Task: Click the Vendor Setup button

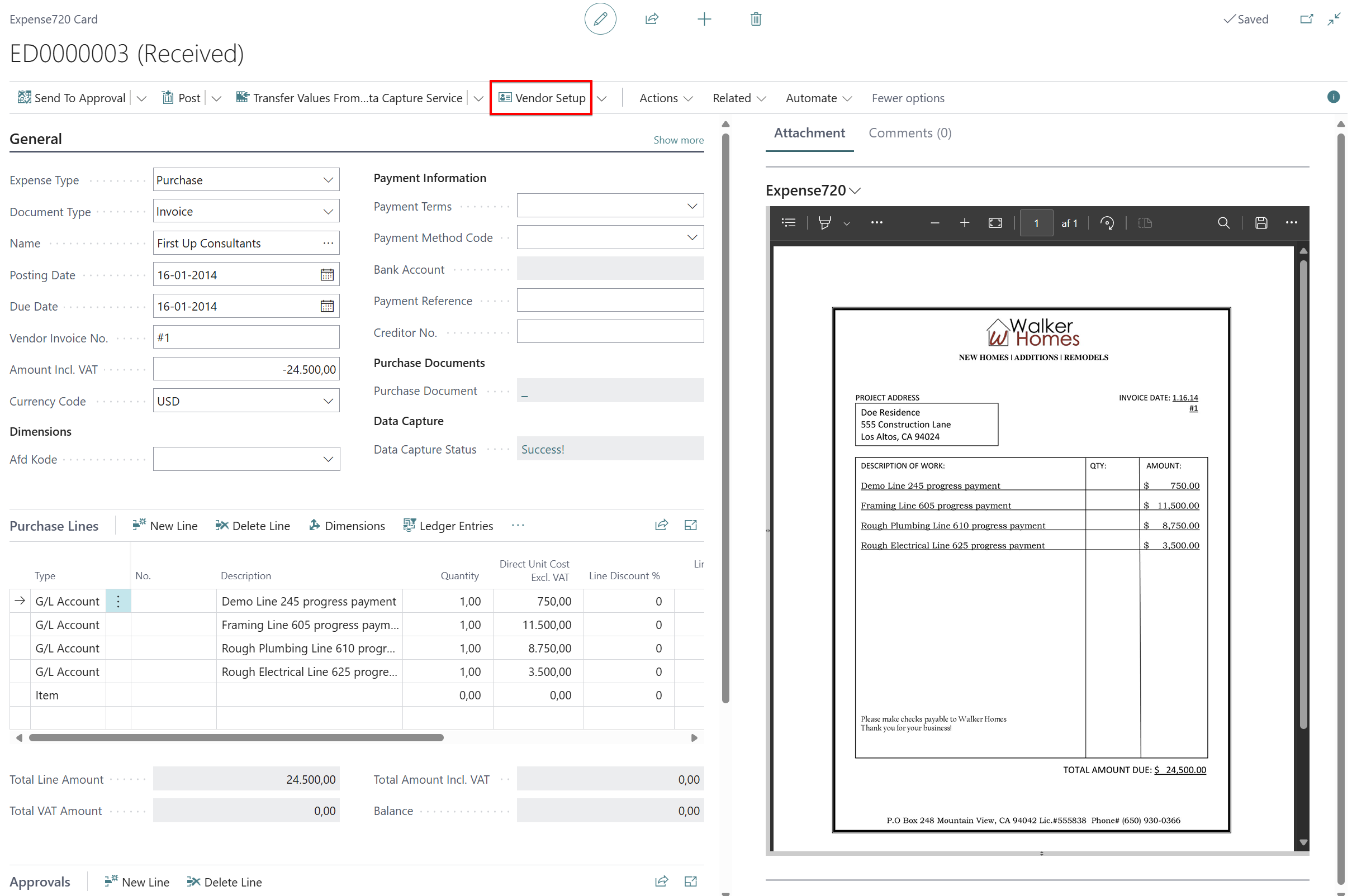Action: 542,98
